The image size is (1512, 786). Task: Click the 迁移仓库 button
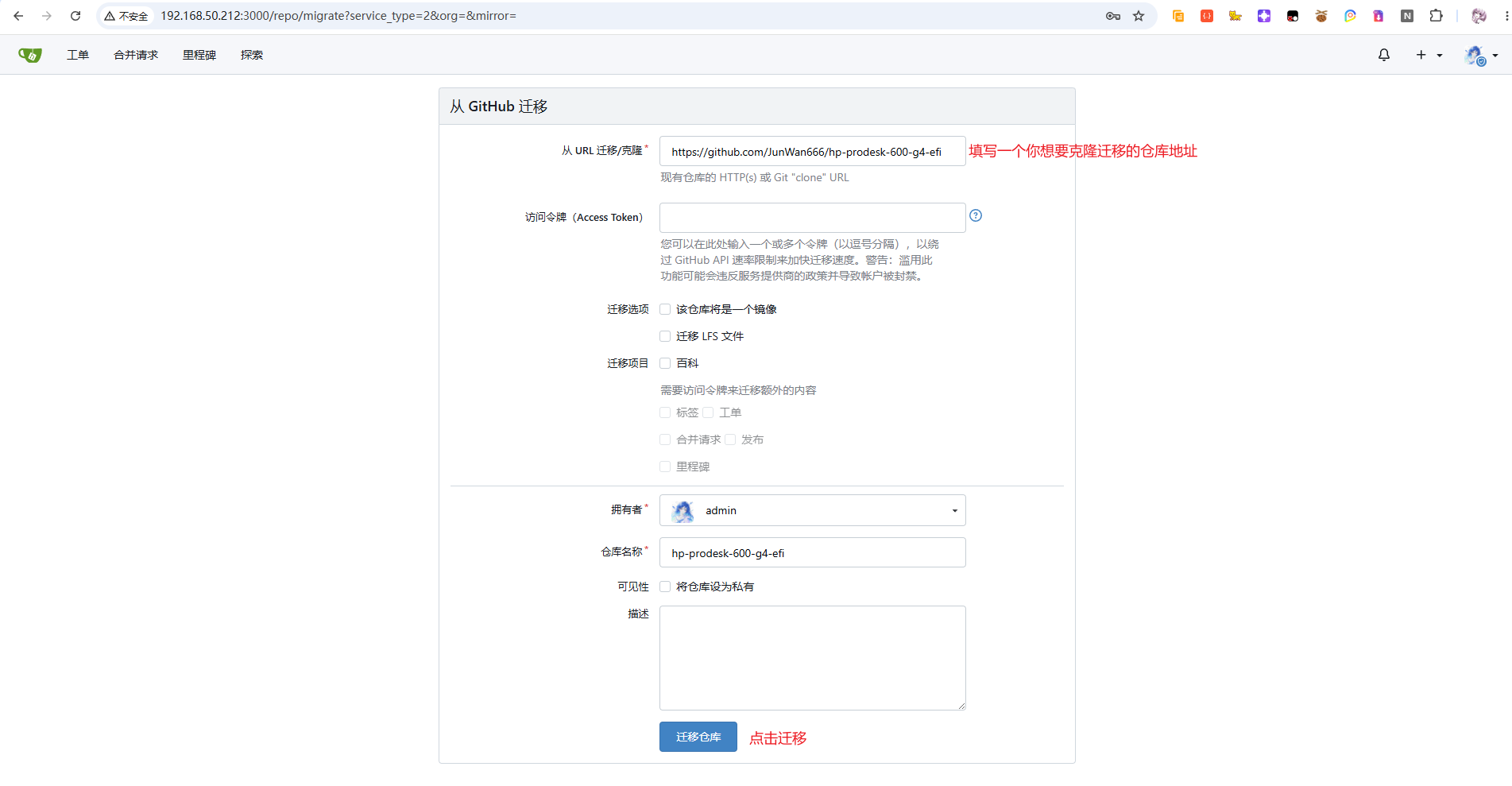click(x=698, y=737)
